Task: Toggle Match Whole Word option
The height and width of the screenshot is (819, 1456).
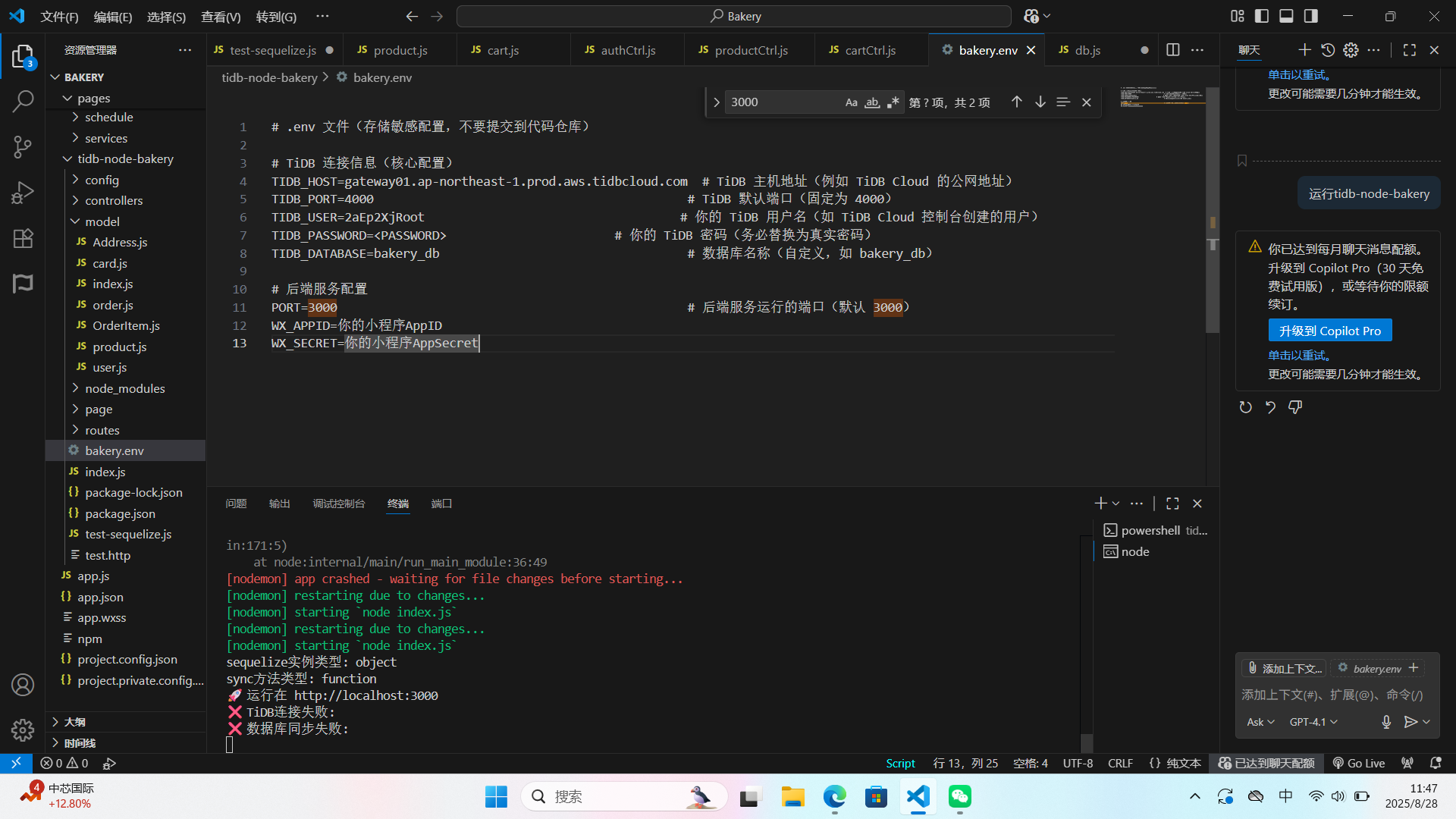Action: 872,102
